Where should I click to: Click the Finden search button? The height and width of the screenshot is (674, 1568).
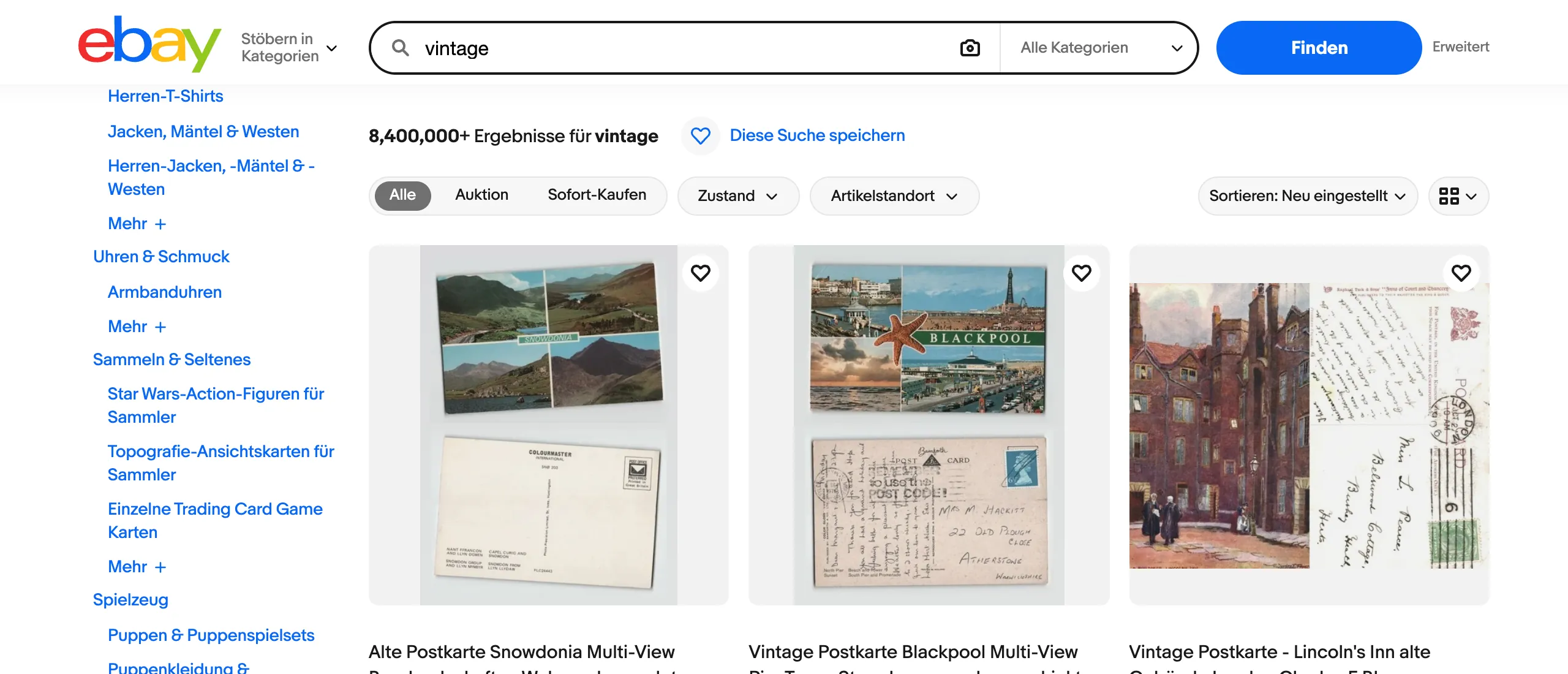tap(1319, 48)
